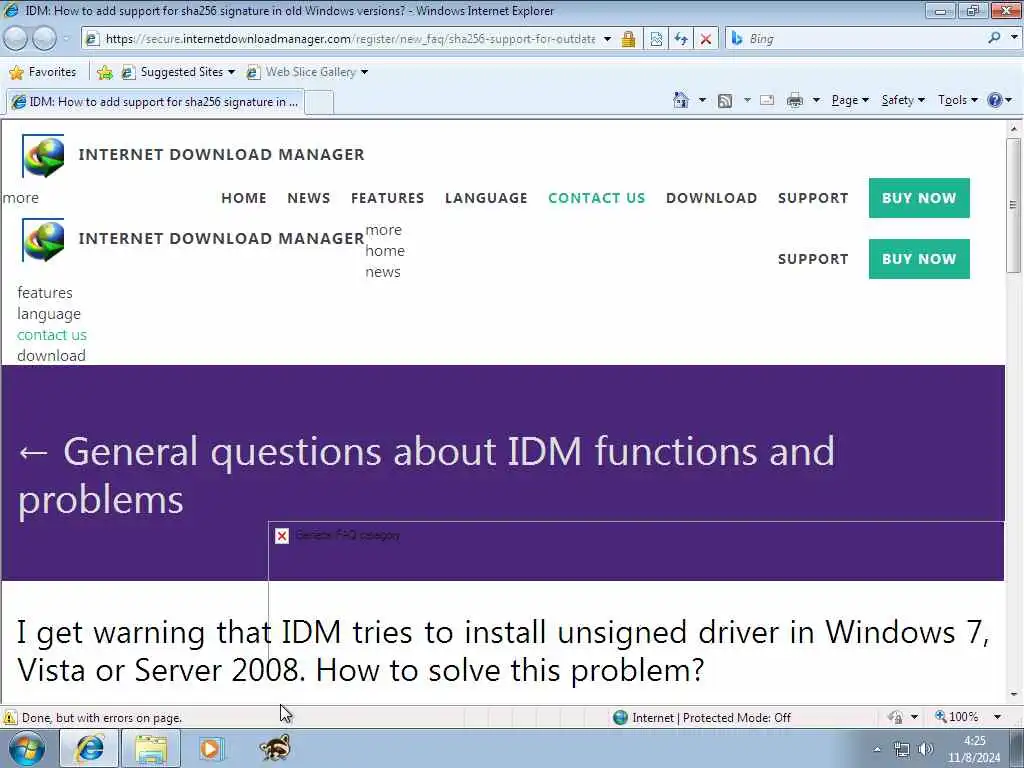Click the browser Back button
The height and width of the screenshot is (768, 1024).
click(16, 39)
